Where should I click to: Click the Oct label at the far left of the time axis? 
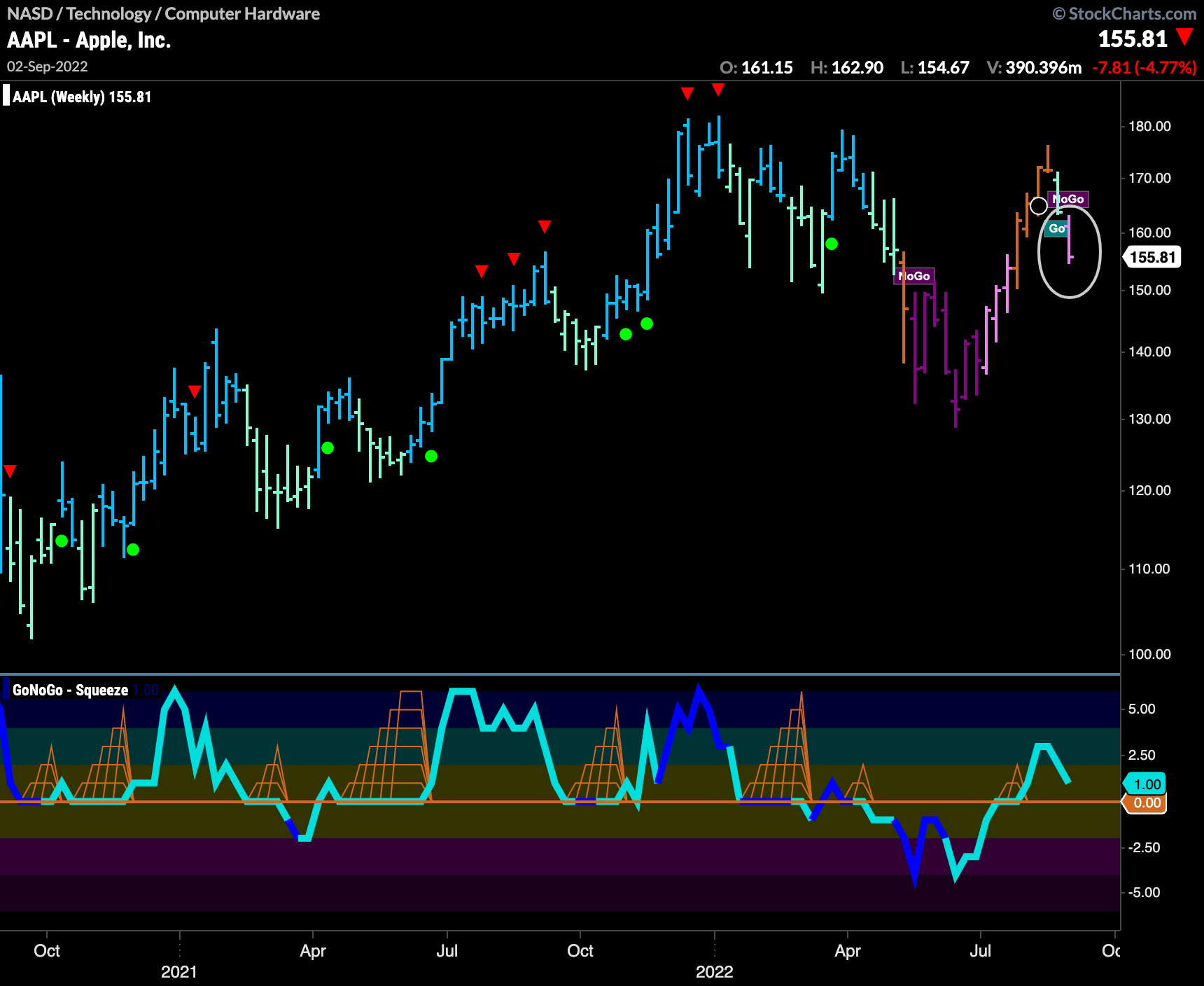click(x=47, y=950)
